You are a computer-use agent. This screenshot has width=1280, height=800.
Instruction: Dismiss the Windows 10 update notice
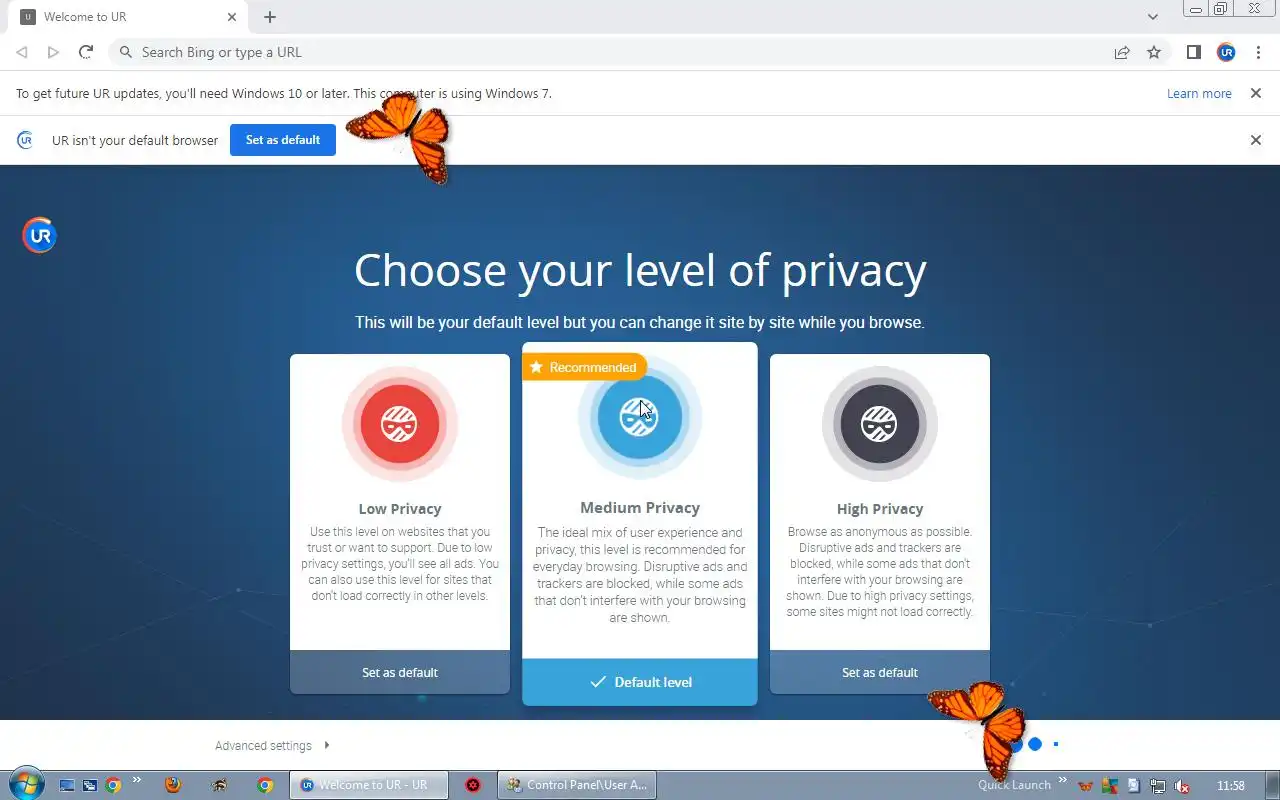(x=1256, y=93)
